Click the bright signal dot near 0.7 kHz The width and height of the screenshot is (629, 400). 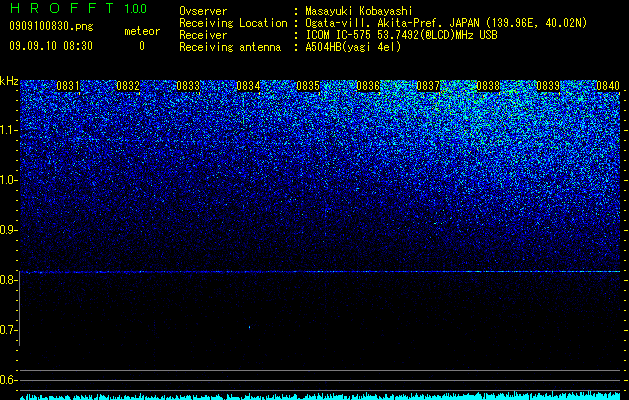(x=250, y=327)
